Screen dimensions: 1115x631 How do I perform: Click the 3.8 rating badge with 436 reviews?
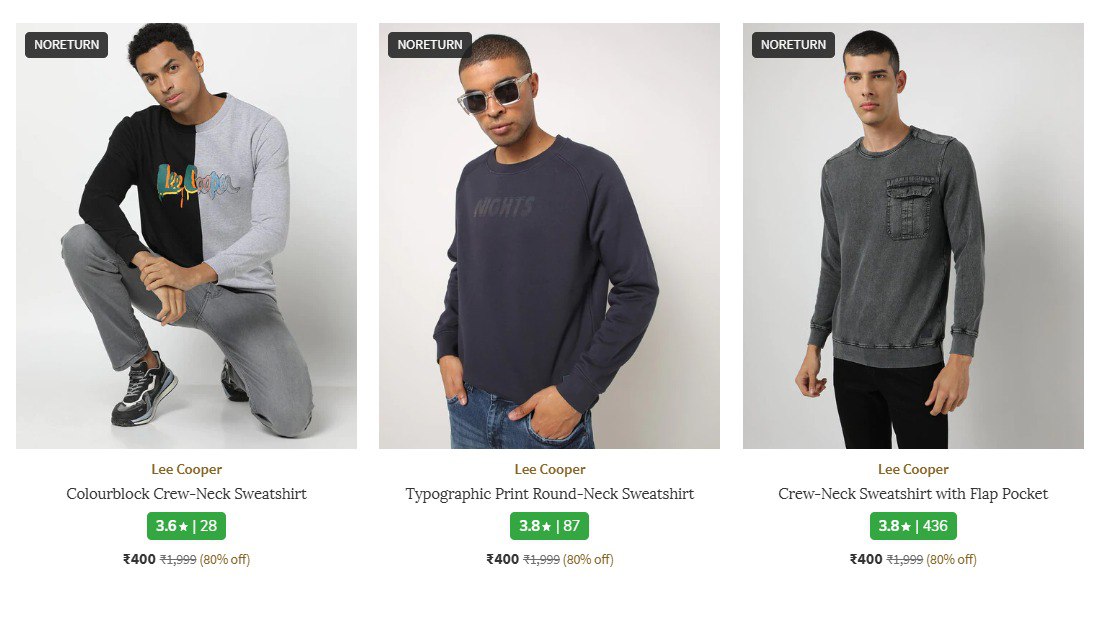coord(913,526)
